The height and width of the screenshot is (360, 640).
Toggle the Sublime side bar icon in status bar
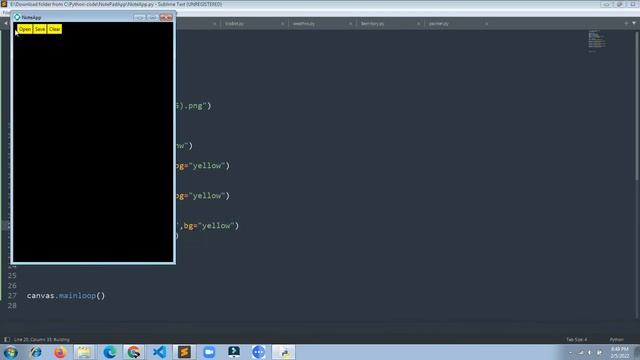[7, 340]
